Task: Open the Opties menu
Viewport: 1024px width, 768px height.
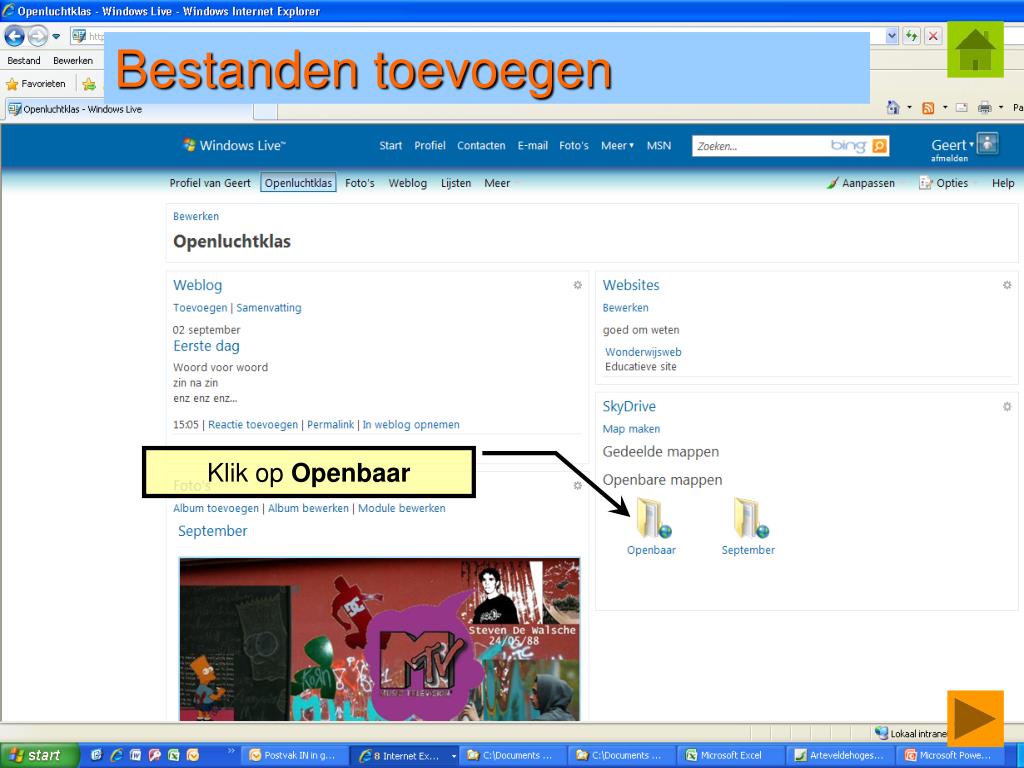Action: (943, 183)
